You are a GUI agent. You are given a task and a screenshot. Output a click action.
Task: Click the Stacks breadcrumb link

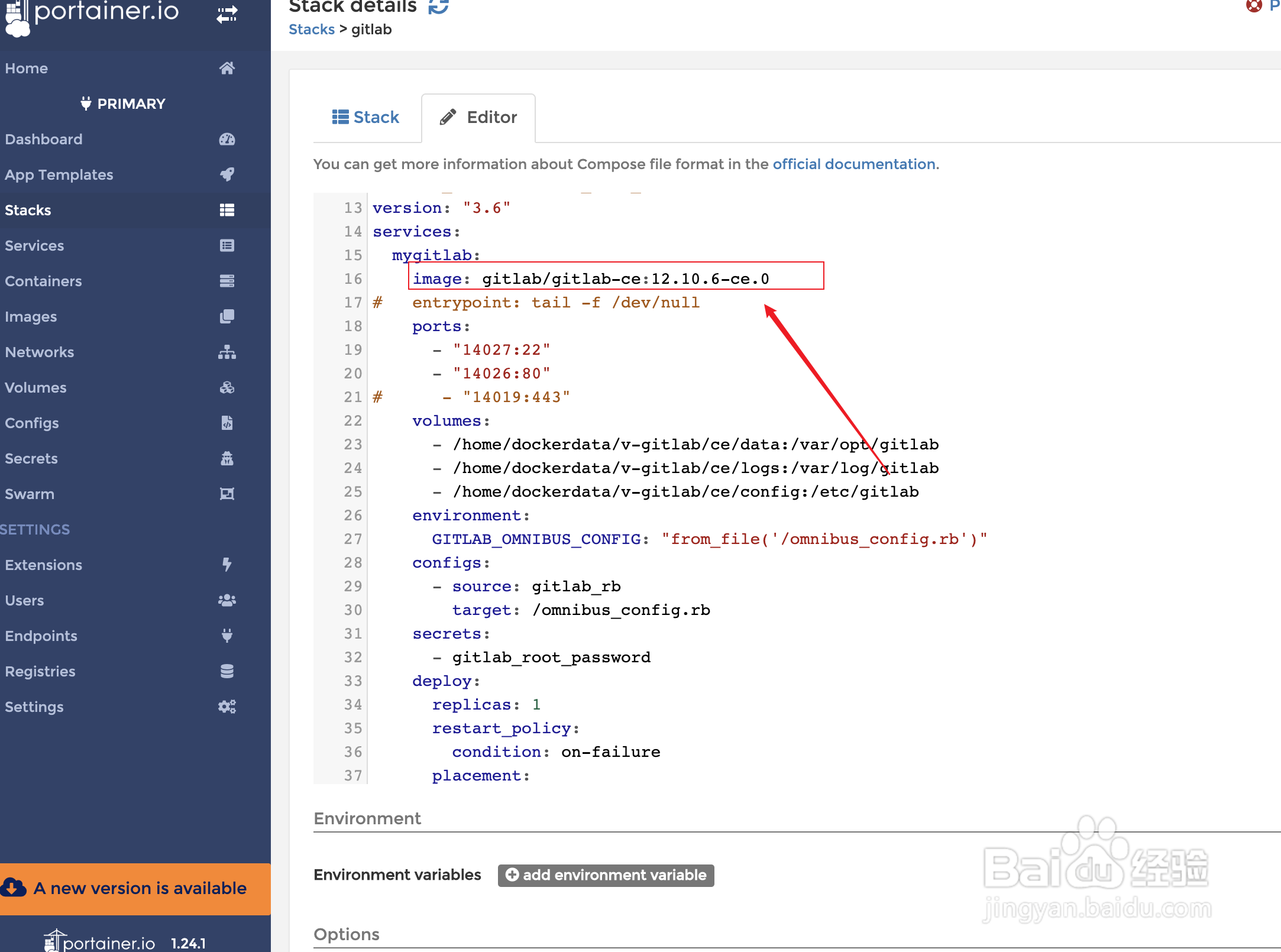[x=312, y=29]
